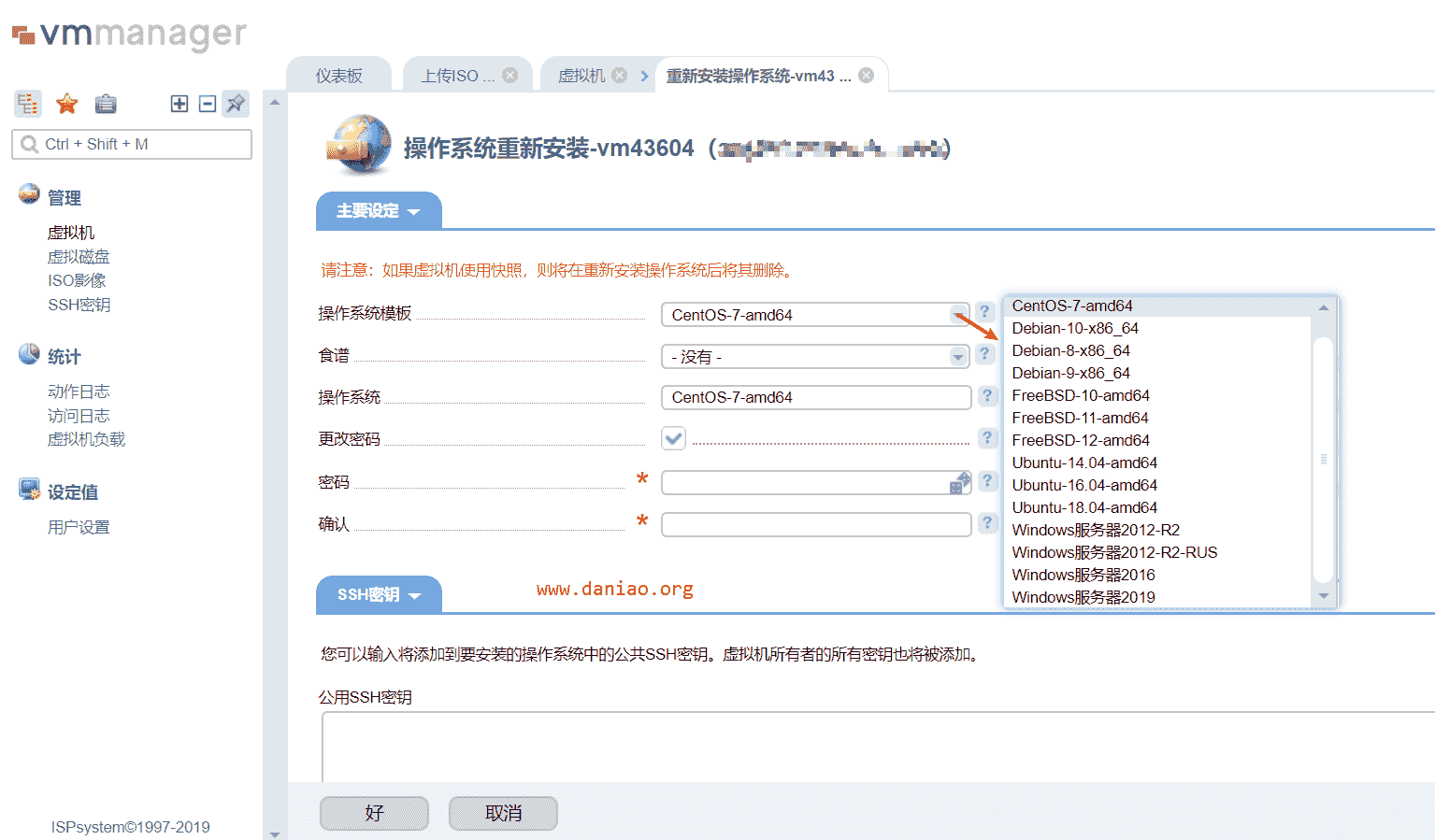Screen dimensions: 1435x840
Task: Generate random password with dice icon
Action: coord(960,482)
